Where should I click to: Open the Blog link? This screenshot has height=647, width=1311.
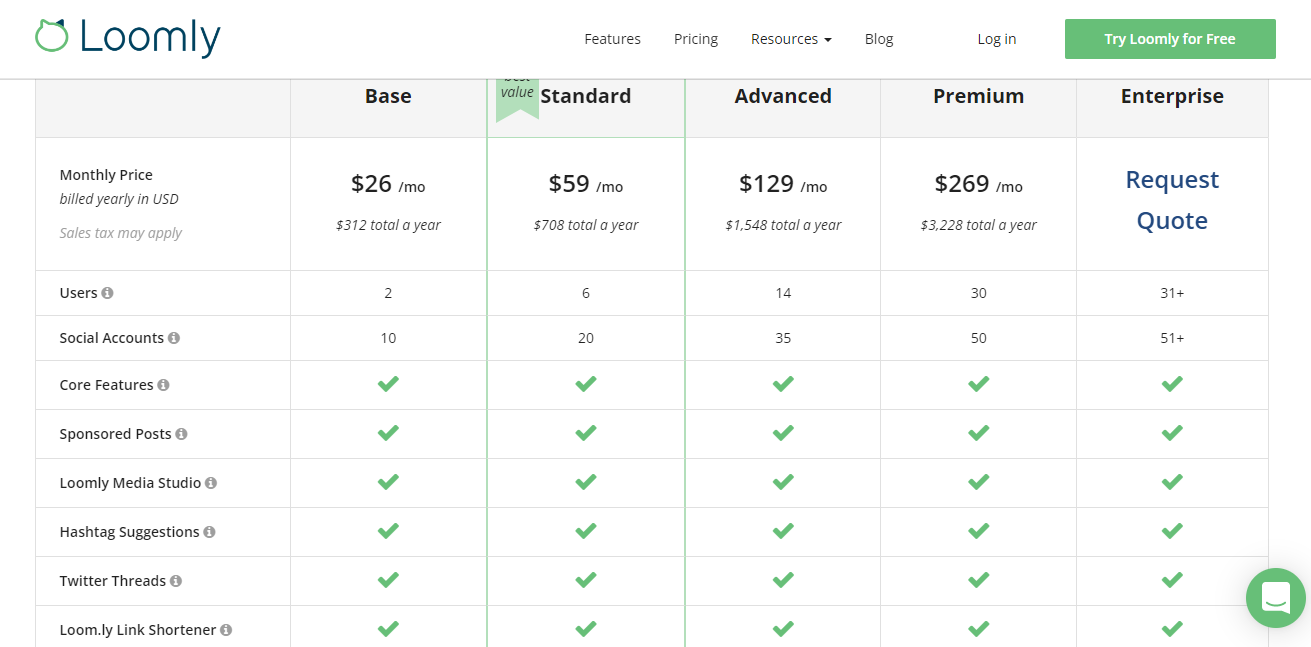(x=879, y=39)
